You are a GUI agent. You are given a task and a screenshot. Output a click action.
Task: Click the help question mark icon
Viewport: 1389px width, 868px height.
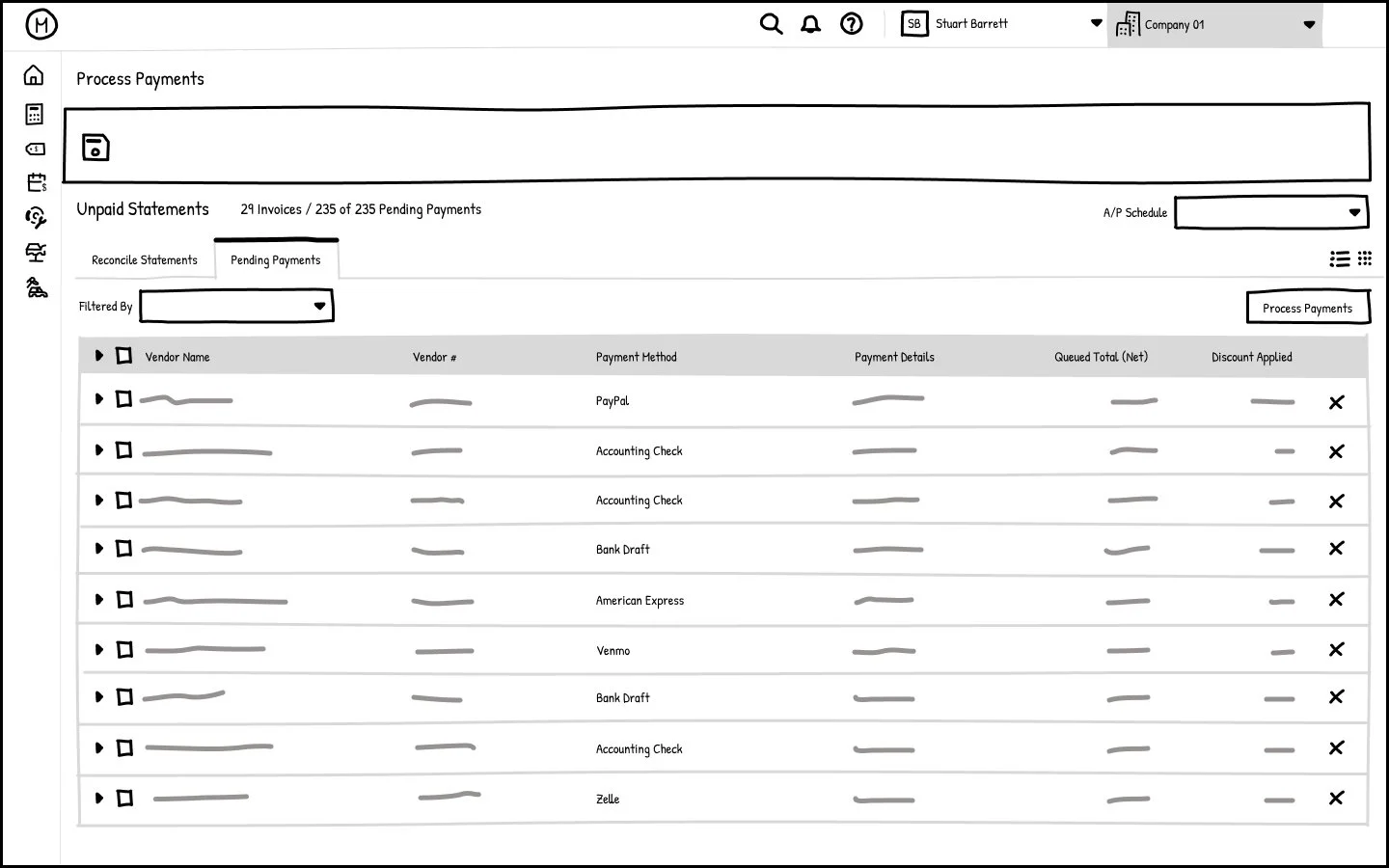coord(851,24)
